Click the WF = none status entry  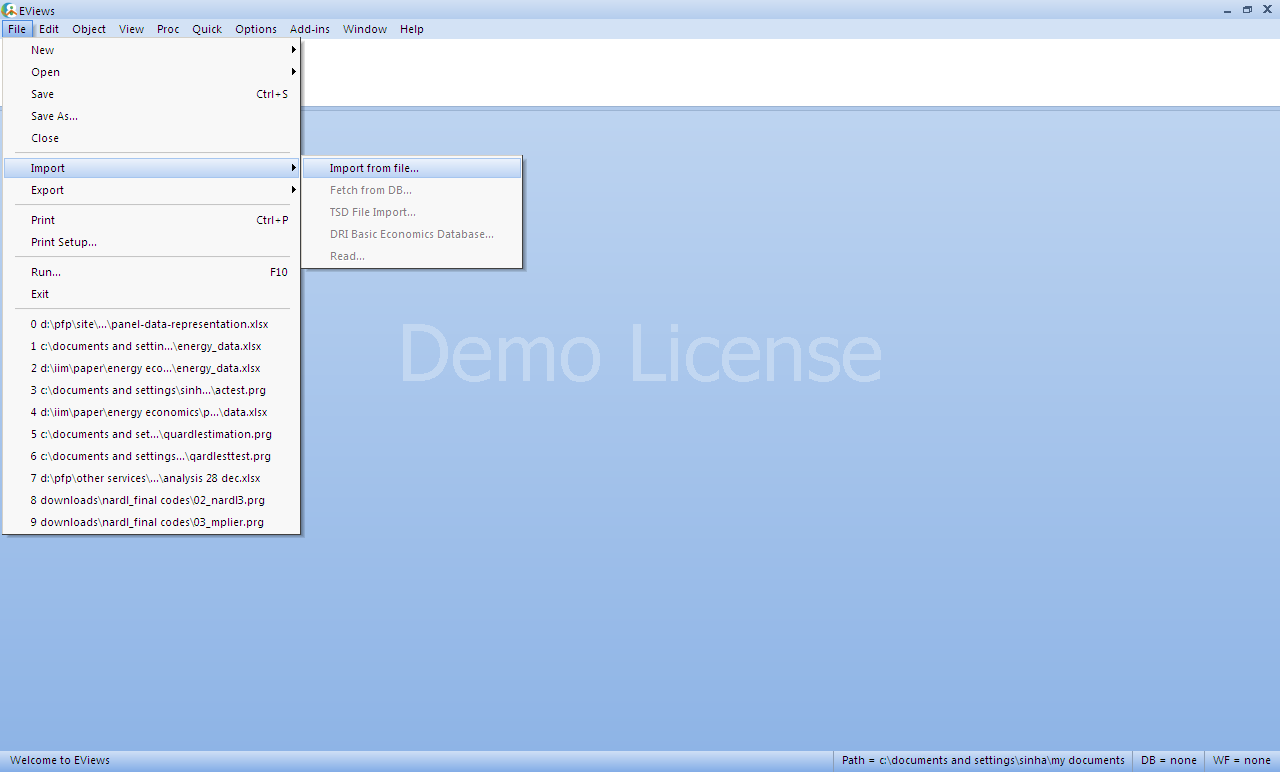pos(1241,760)
